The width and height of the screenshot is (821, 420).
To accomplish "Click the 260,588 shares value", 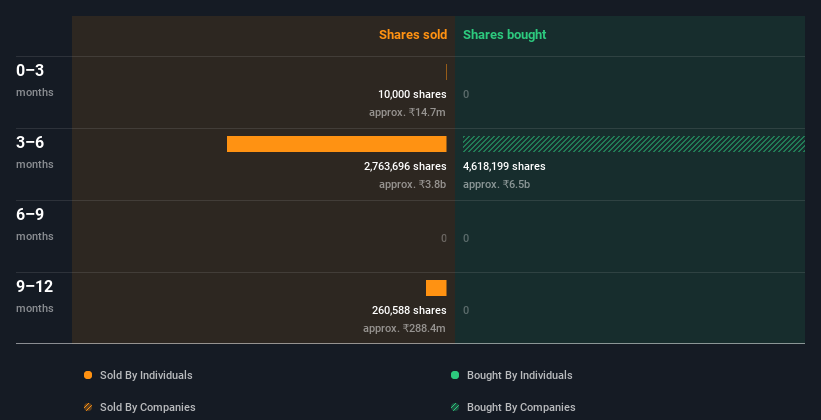I will (x=409, y=310).
